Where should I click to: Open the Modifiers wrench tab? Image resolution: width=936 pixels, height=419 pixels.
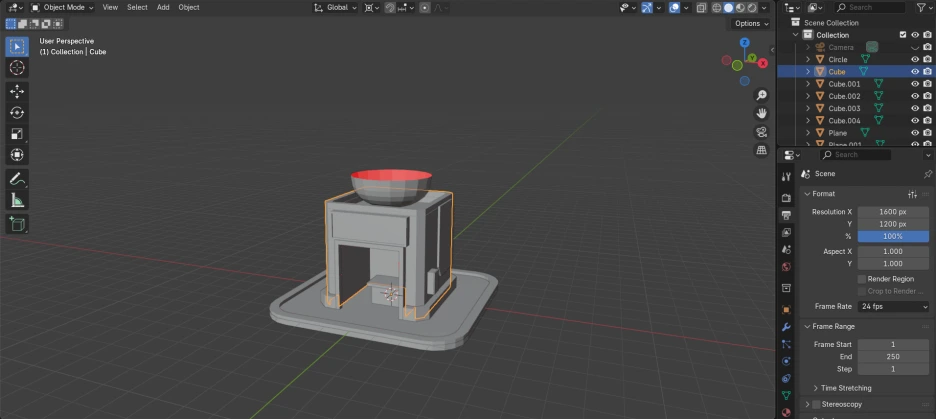786,327
